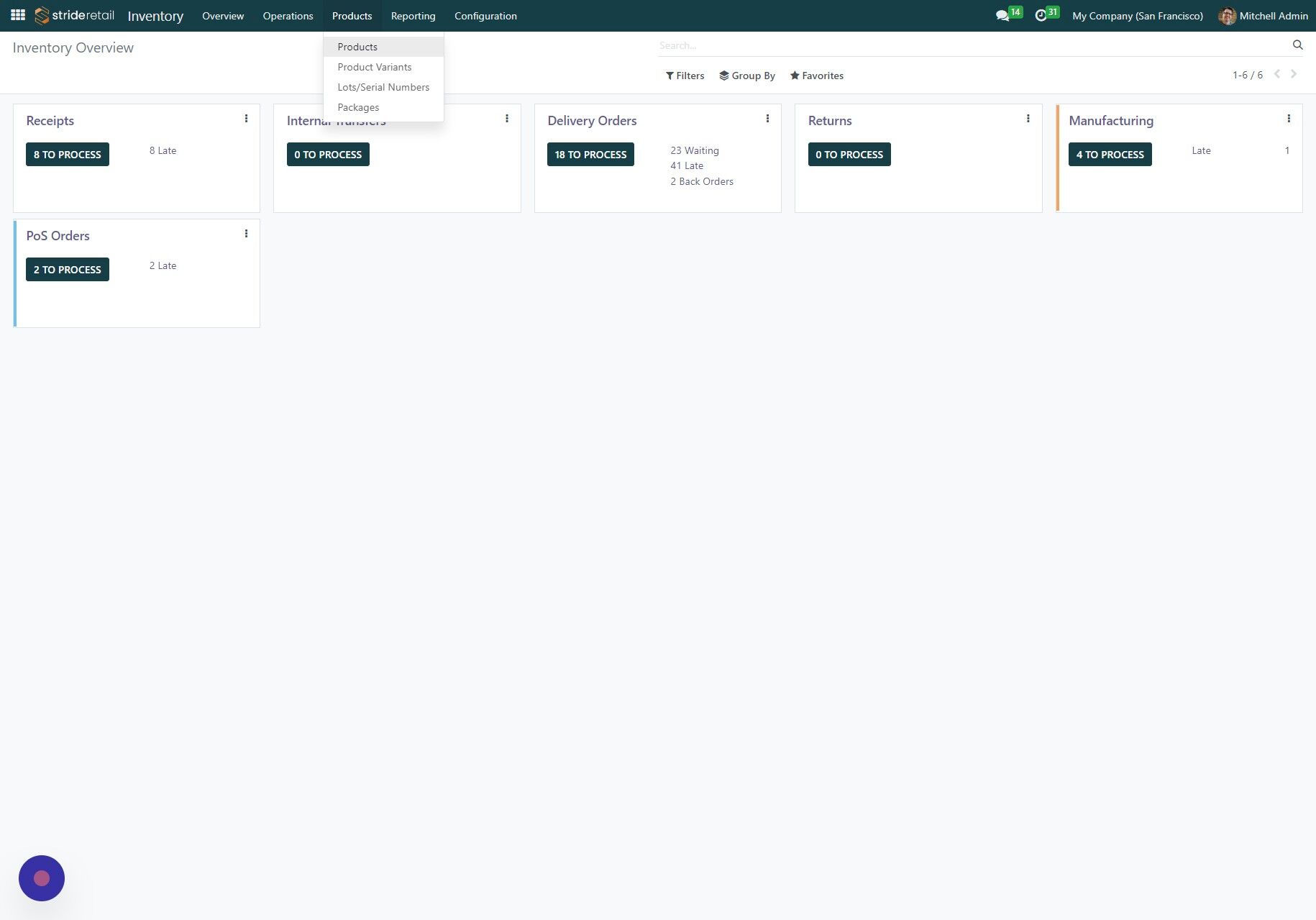Click the Inventory Overview heading
1316x920 pixels.
coord(73,47)
